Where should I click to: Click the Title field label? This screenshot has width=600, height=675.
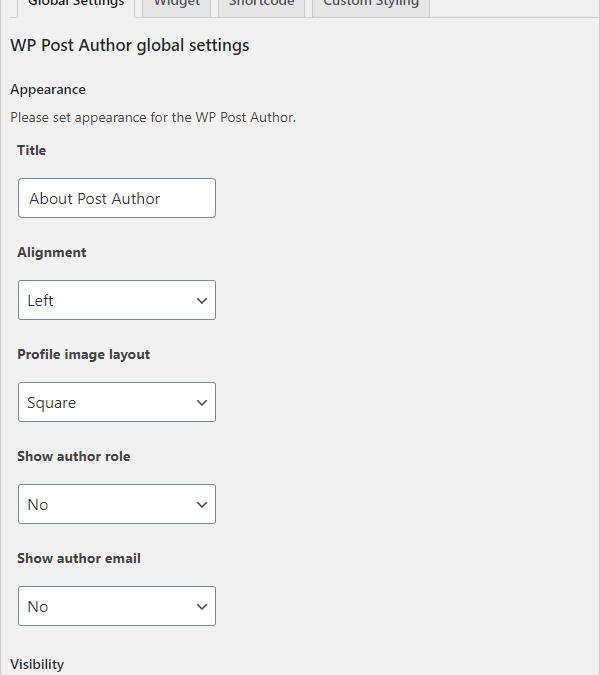pyautogui.click(x=31, y=150)
